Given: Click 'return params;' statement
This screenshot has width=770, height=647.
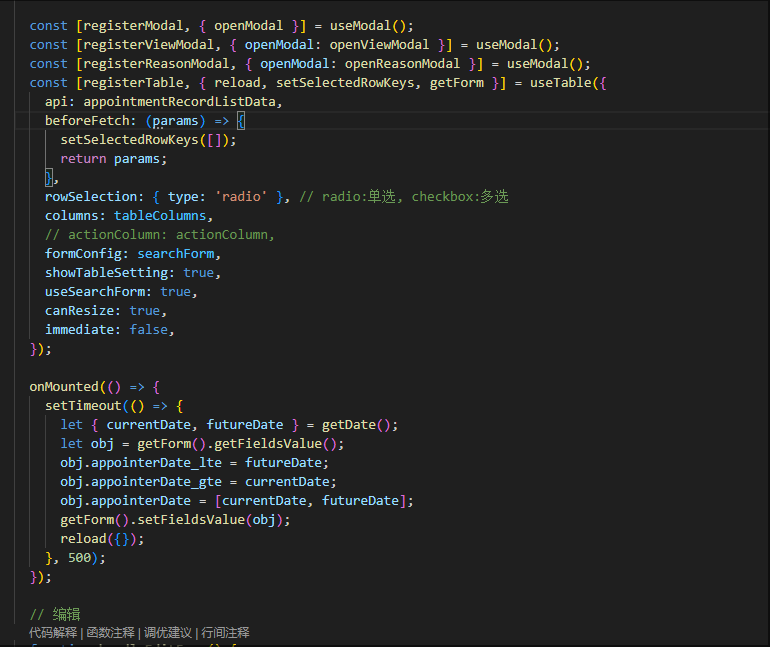Looking at the screenshot, I should point(113,159).
